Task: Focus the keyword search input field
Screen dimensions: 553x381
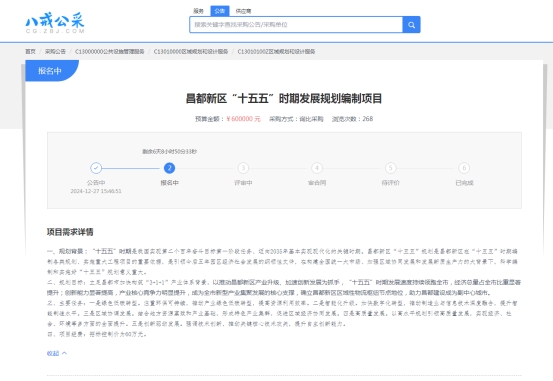Action: coord(296,25)
